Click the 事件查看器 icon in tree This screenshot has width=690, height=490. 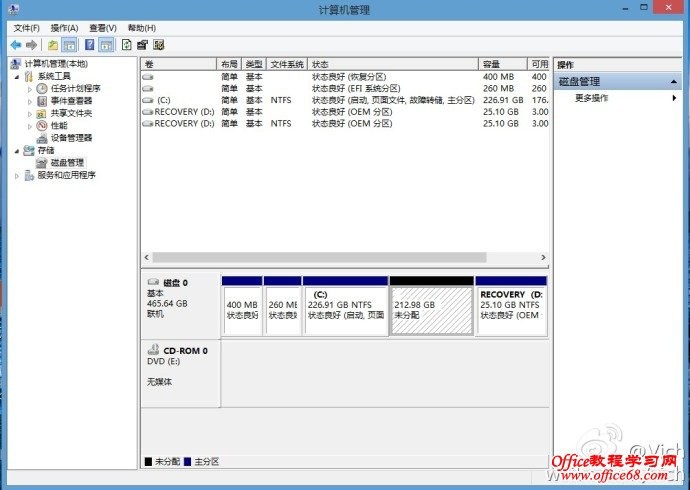pos(42,101)
